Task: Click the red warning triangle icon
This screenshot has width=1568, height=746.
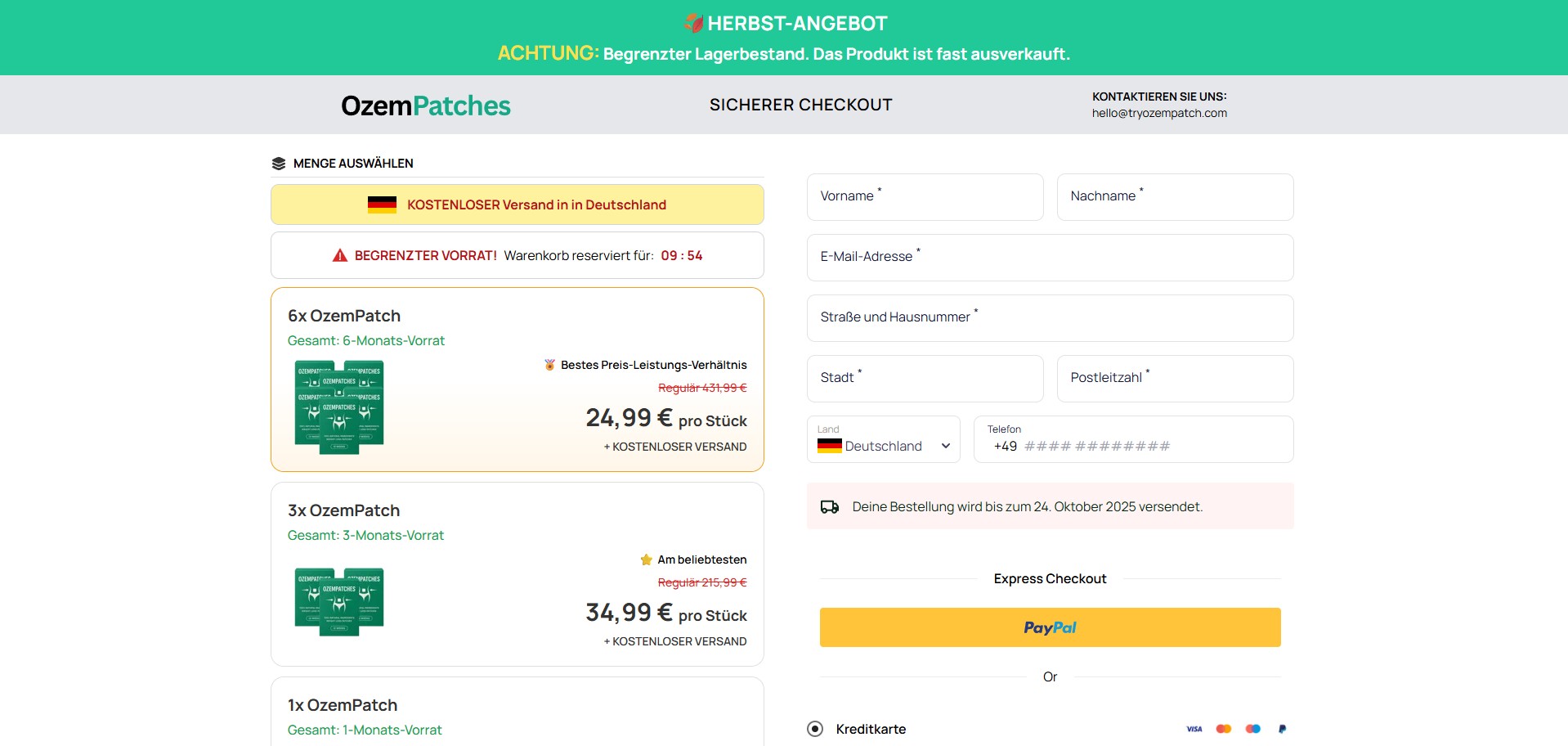Action: 340,256
